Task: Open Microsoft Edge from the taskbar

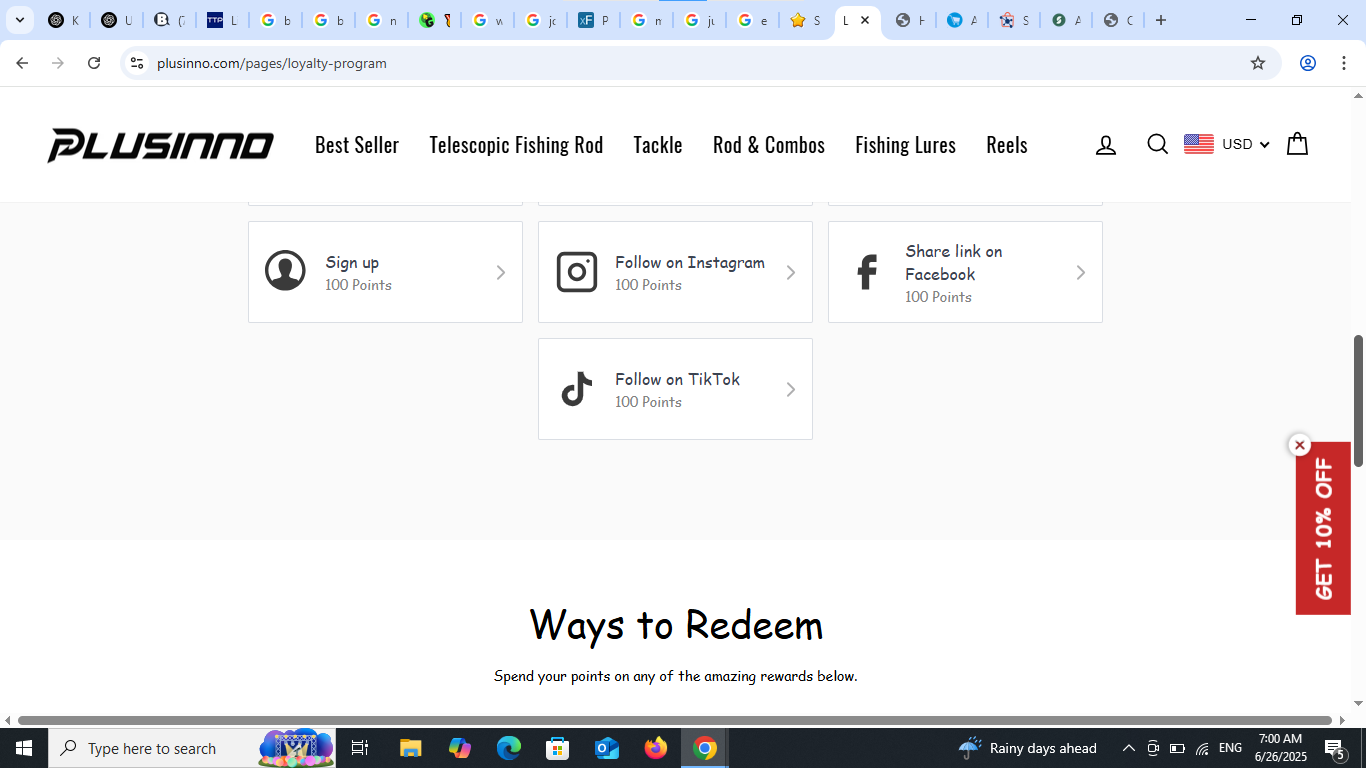Action: [x=509, y=748]
